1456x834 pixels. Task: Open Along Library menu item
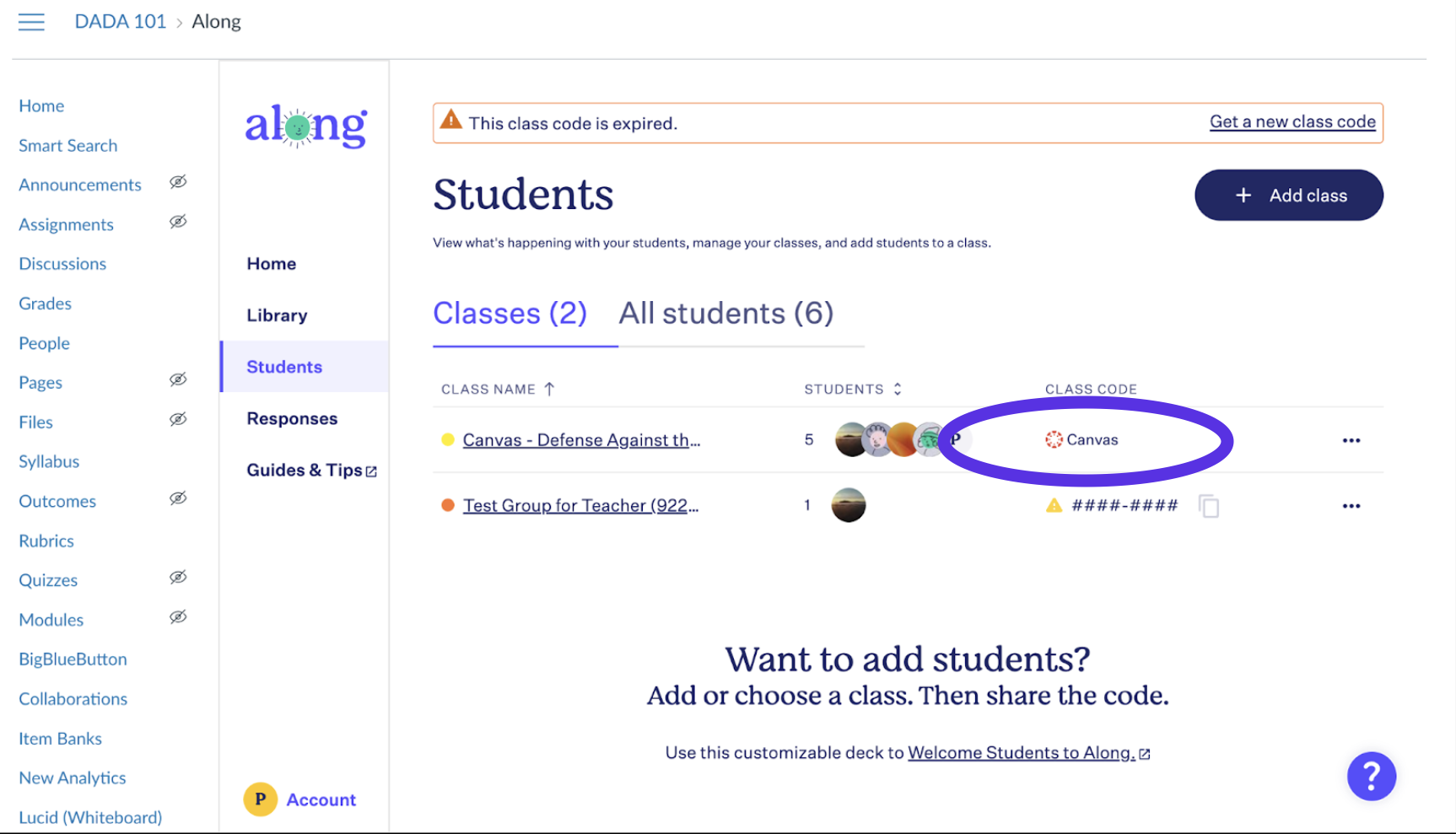277,315
